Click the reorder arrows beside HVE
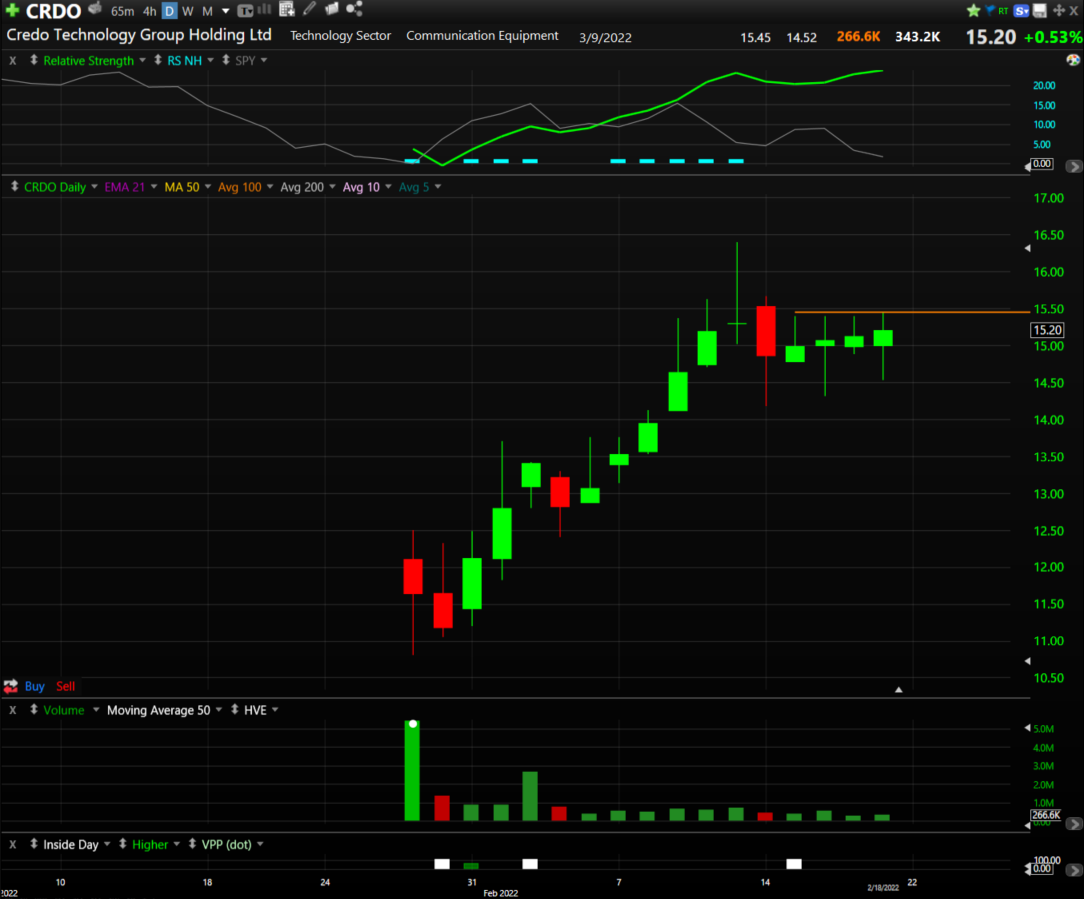This screenshot has height=899, width=1084. pos(235,710)
